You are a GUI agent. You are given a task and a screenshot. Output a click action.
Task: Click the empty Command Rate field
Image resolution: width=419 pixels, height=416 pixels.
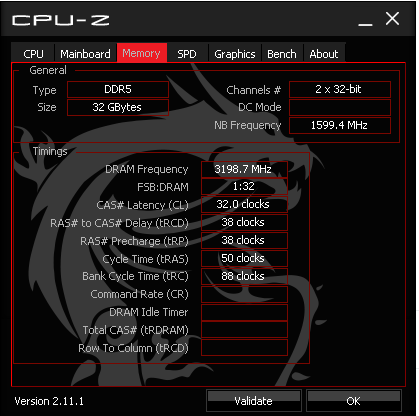244,294
